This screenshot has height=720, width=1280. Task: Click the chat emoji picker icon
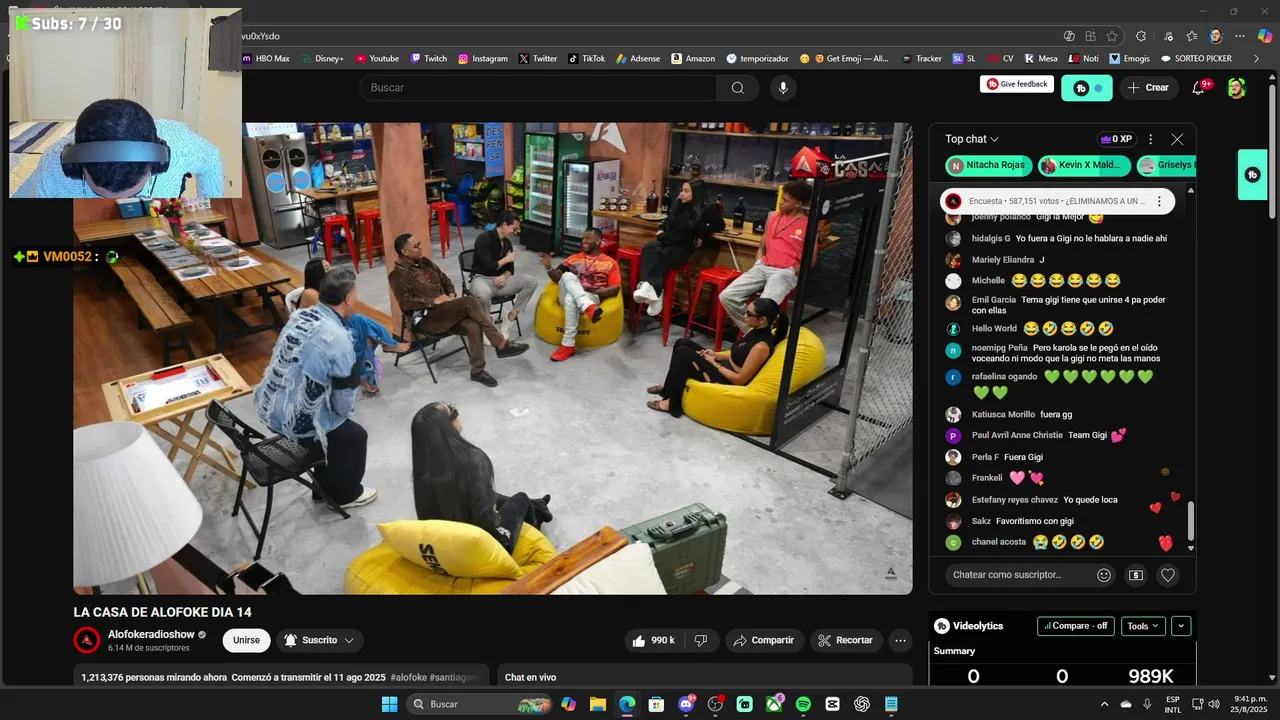coord(1104,575)
